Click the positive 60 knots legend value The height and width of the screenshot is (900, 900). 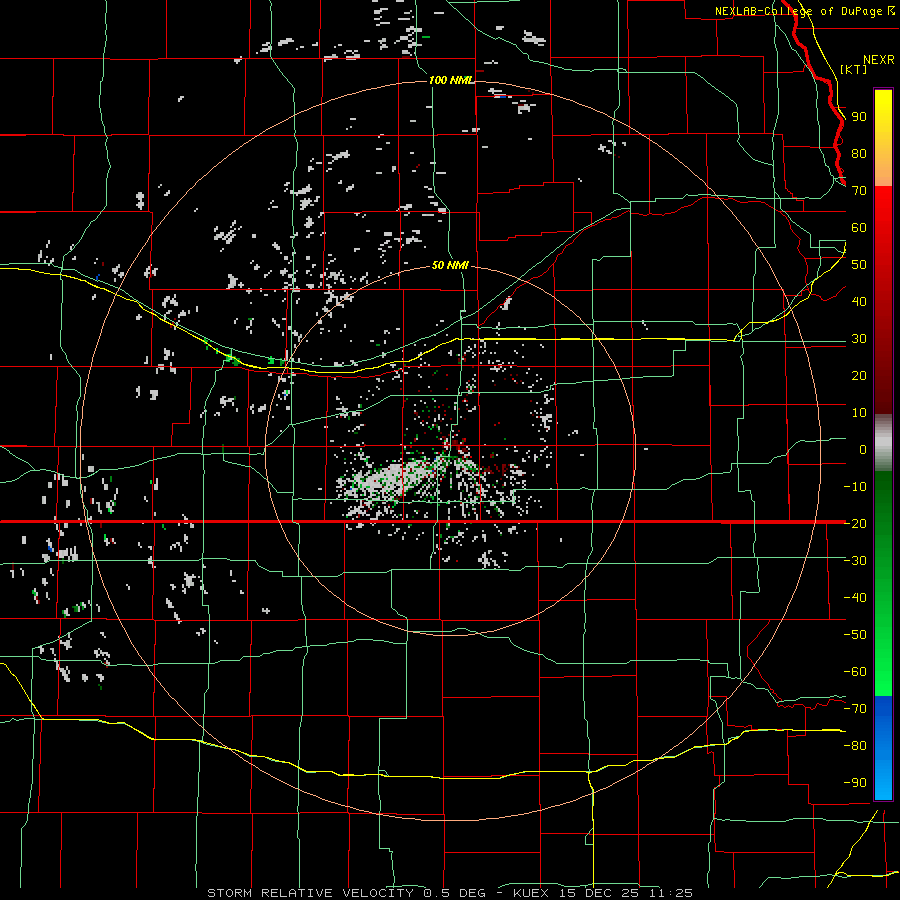point(859,228)
